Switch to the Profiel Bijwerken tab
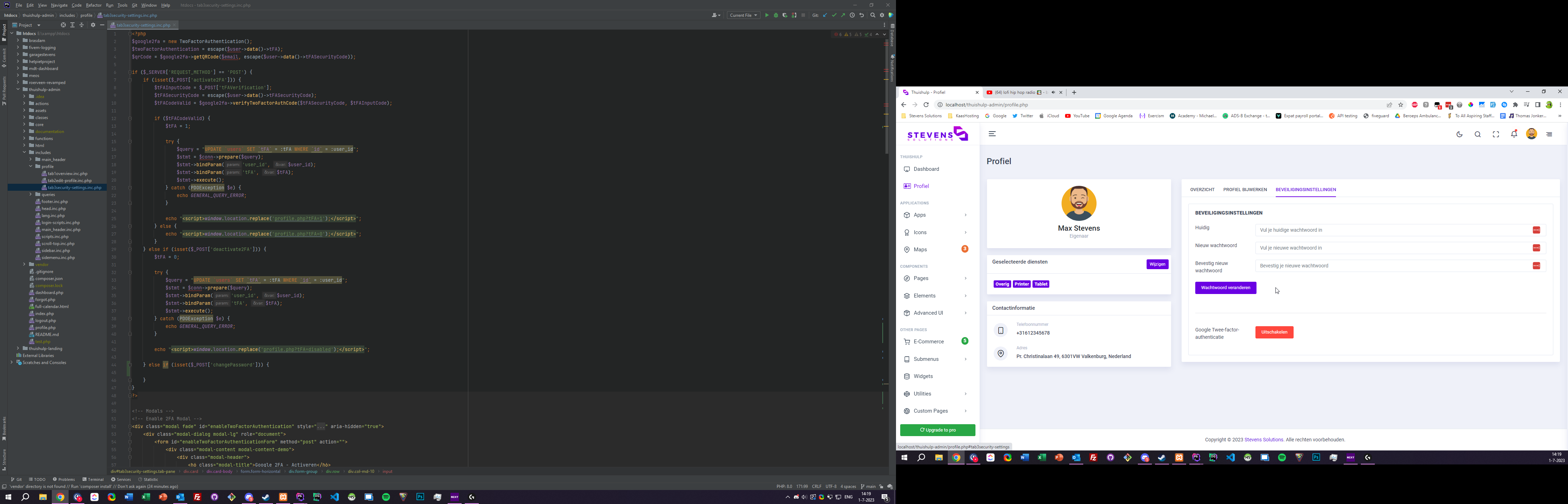1568x504 pixels. coord(1245,189)
